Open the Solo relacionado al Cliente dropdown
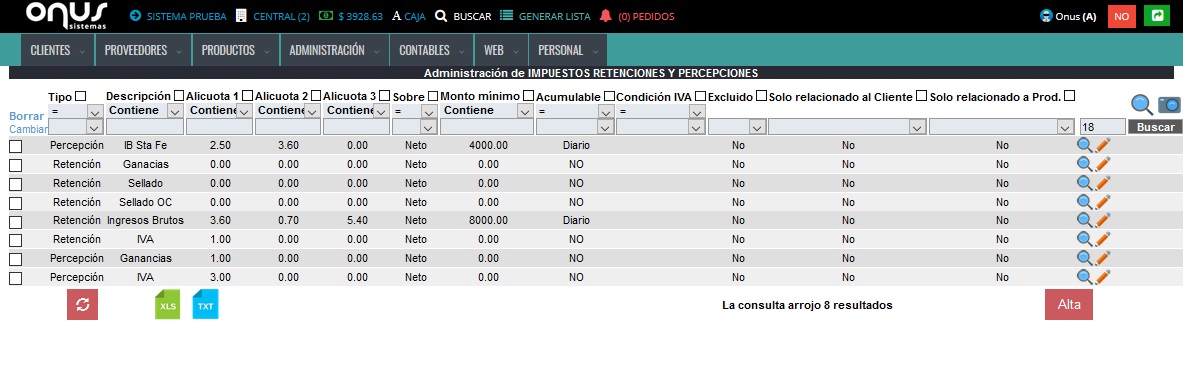 click(848, 127)
